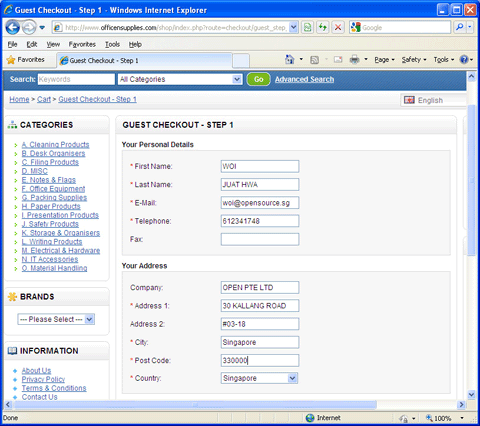This screenshot has width=480, height=426.
Task: Click the RSS Feeds icon
Action: click(314, 60)
